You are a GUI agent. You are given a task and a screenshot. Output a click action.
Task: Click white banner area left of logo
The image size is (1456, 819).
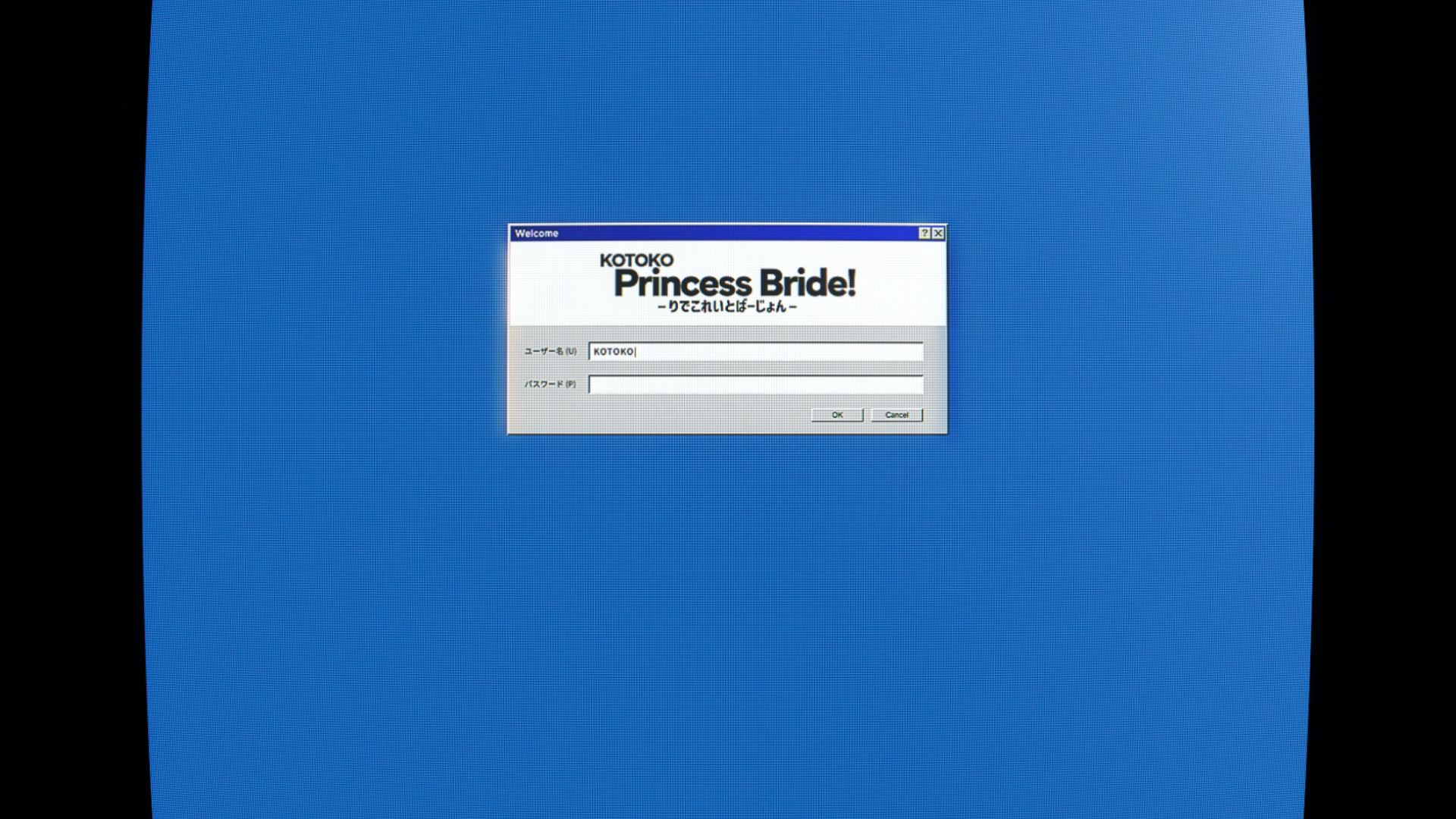[554, 284]
